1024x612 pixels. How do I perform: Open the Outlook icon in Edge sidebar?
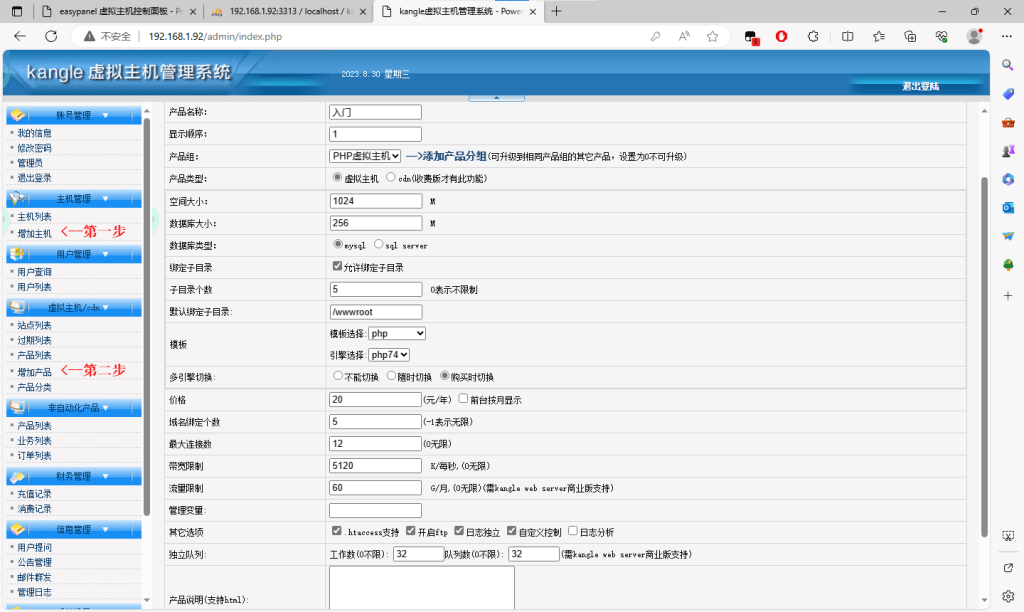coord(1008,207)
